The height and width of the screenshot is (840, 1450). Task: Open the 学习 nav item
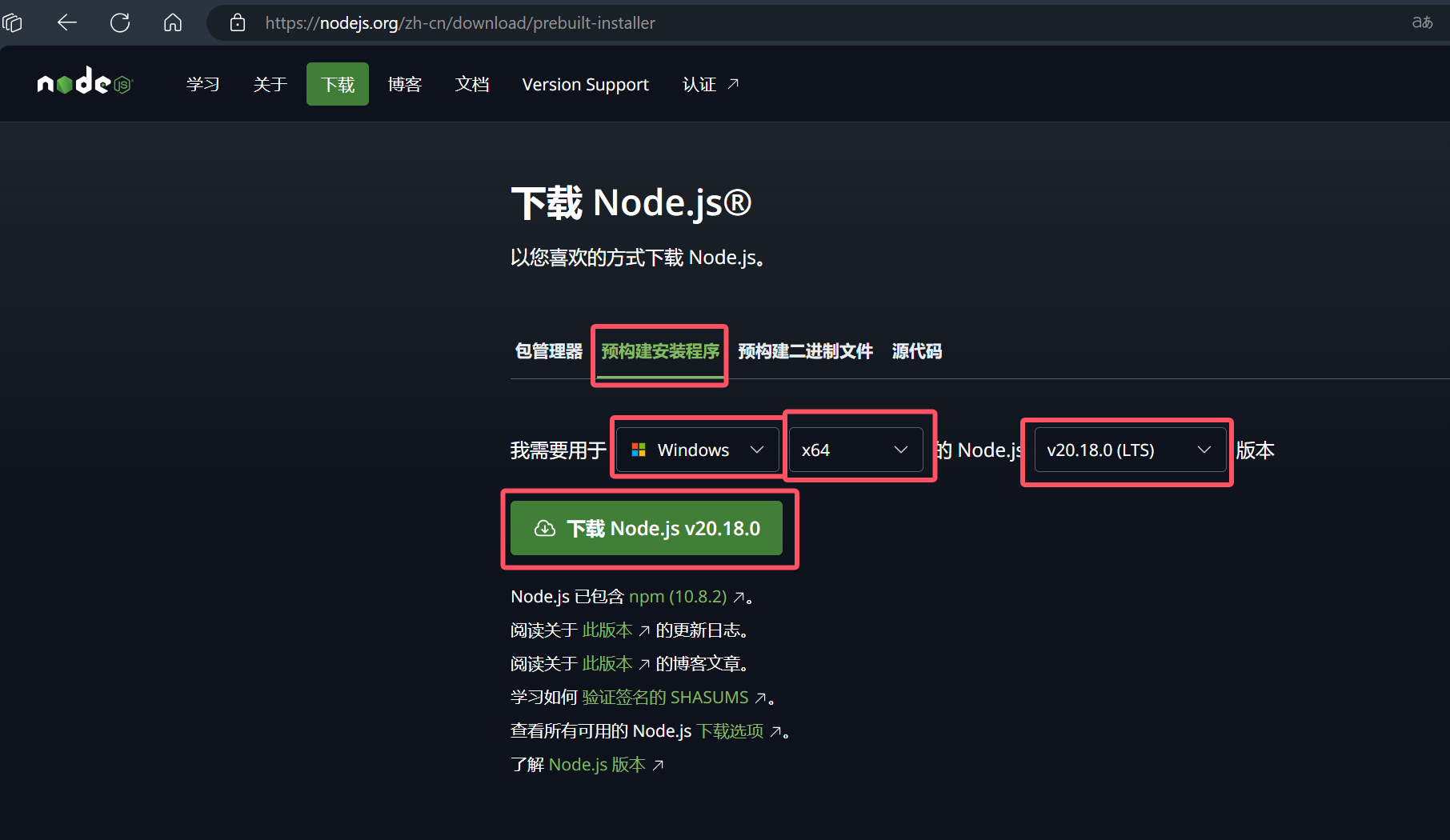coord(202,84)
